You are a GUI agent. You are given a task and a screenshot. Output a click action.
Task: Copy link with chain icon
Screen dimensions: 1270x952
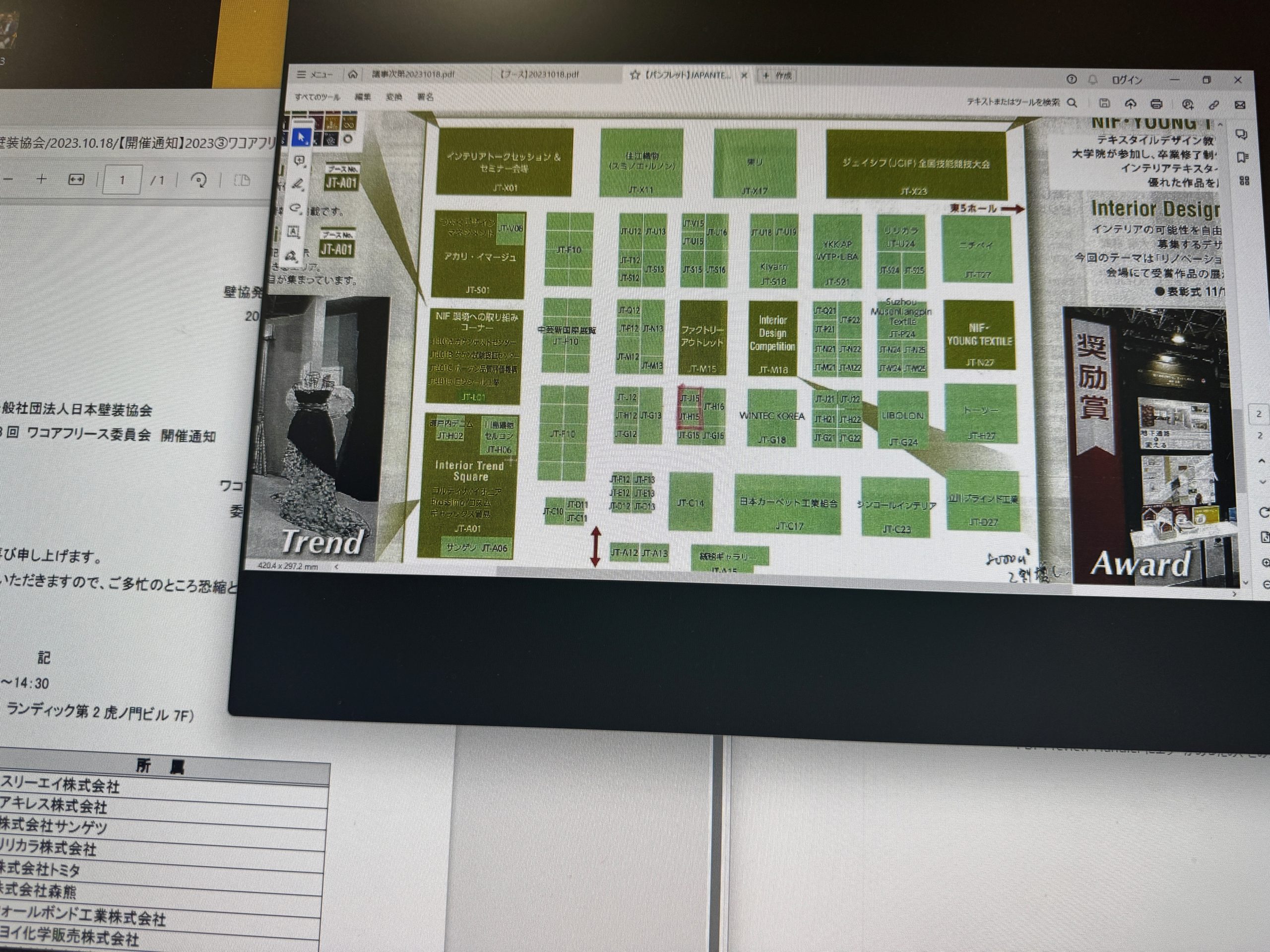[x=1214, y=105]
